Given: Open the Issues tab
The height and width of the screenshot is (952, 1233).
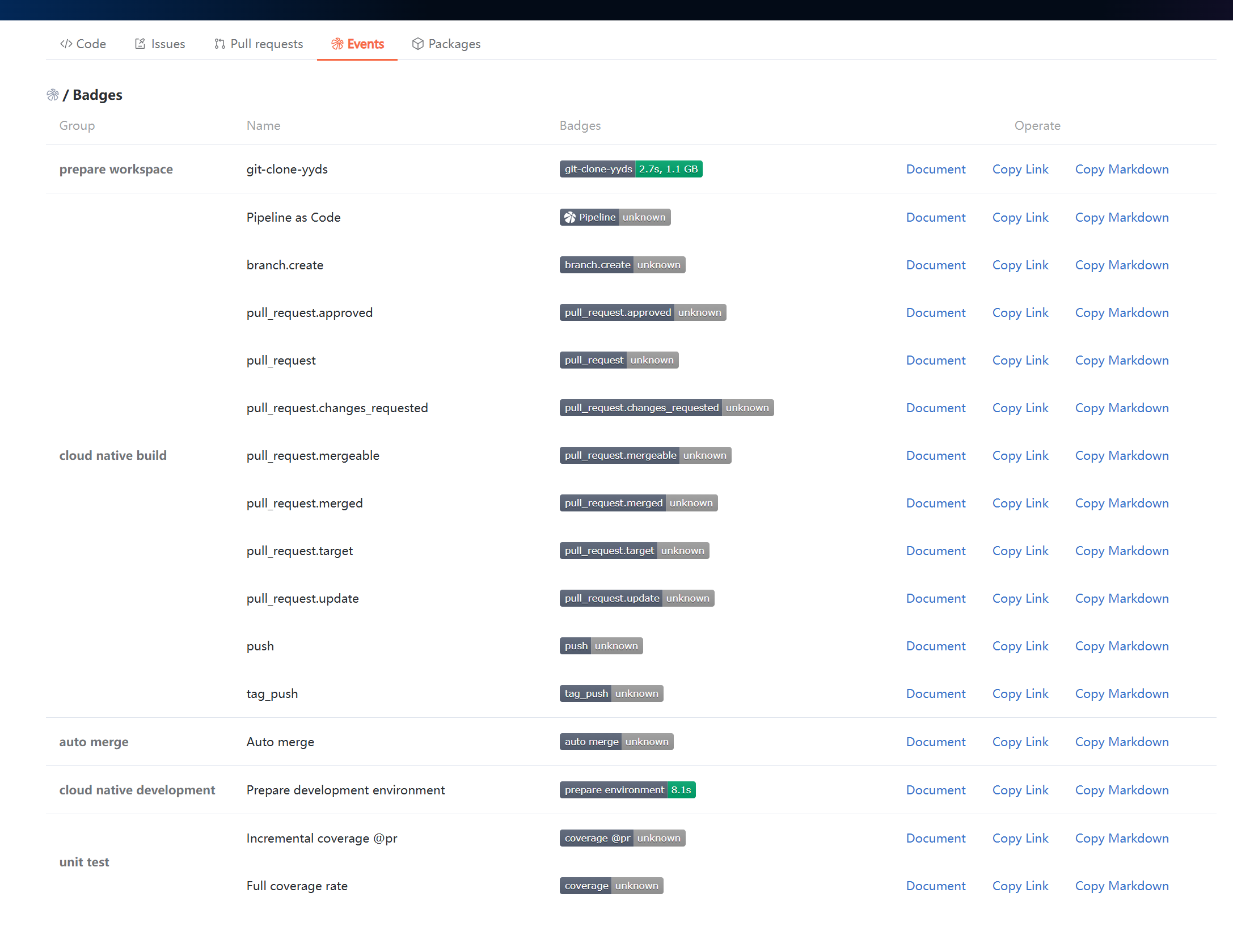Looking at the screenshot, I should click(x=160, y=44).
